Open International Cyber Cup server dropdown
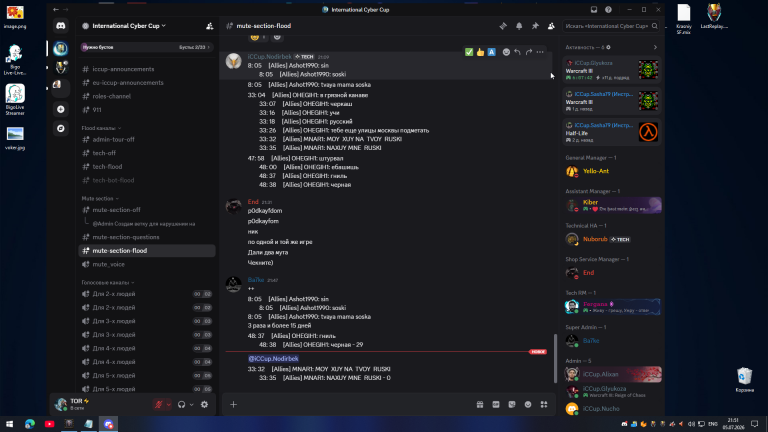 pos(129,26)
